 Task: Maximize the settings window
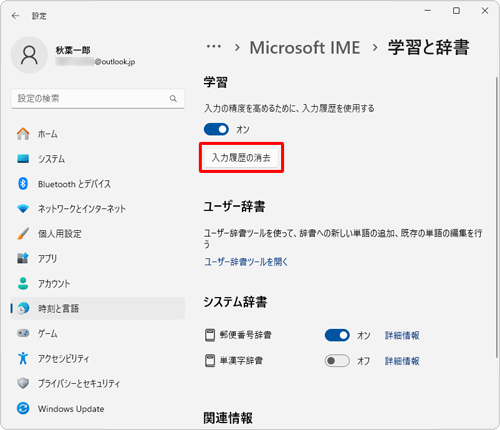pos(456,11)
